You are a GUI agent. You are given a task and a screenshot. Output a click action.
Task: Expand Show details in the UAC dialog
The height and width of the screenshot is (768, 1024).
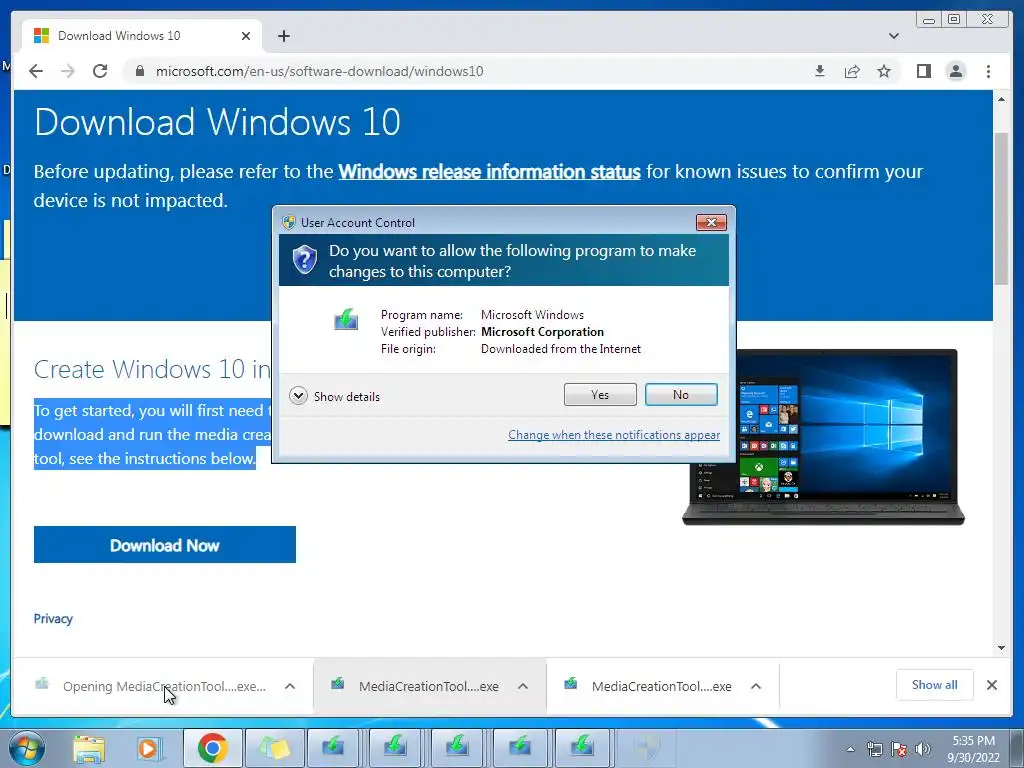[334, 396]
